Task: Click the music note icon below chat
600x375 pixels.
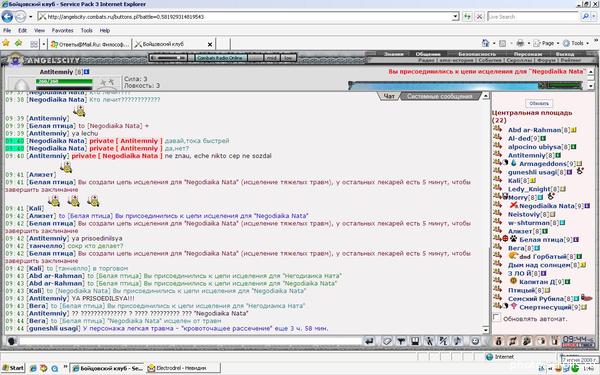Action: 458,341
